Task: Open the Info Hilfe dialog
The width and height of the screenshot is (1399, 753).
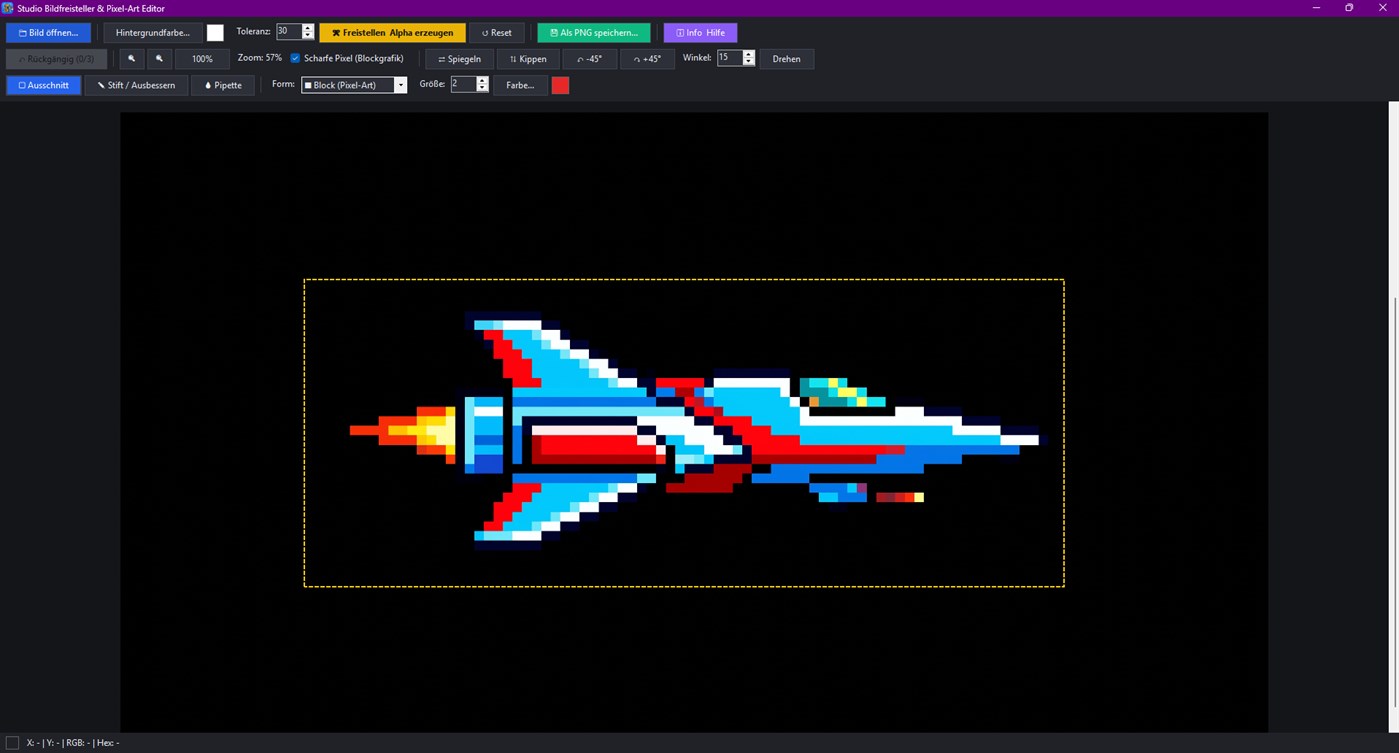Action: point(700,33)
